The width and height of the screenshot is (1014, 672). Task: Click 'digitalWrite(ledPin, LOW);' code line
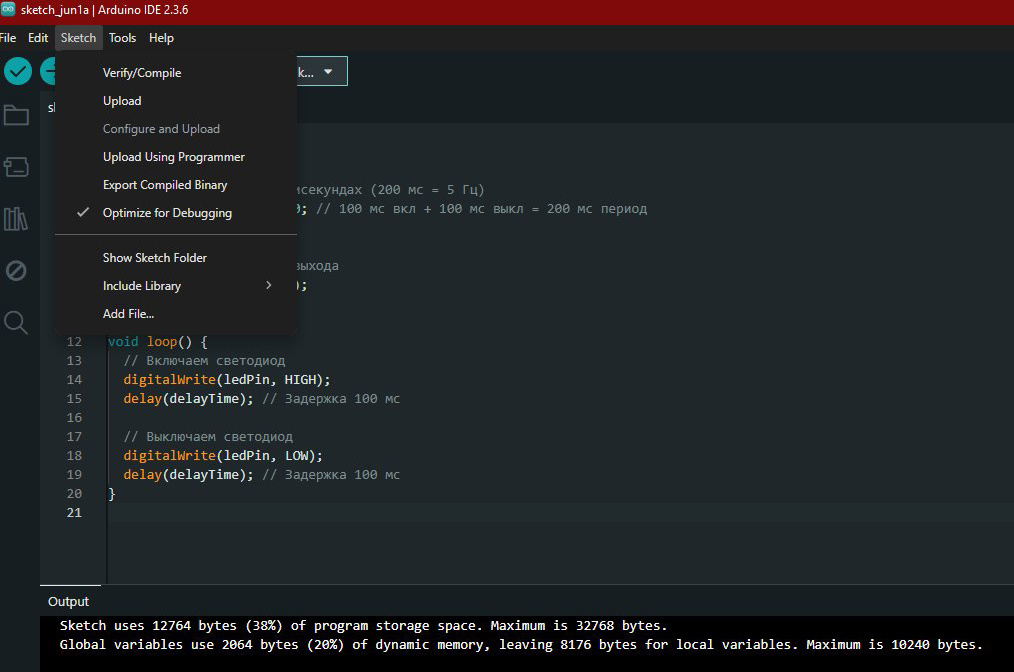pyautogui.click(x=223, y=455)
